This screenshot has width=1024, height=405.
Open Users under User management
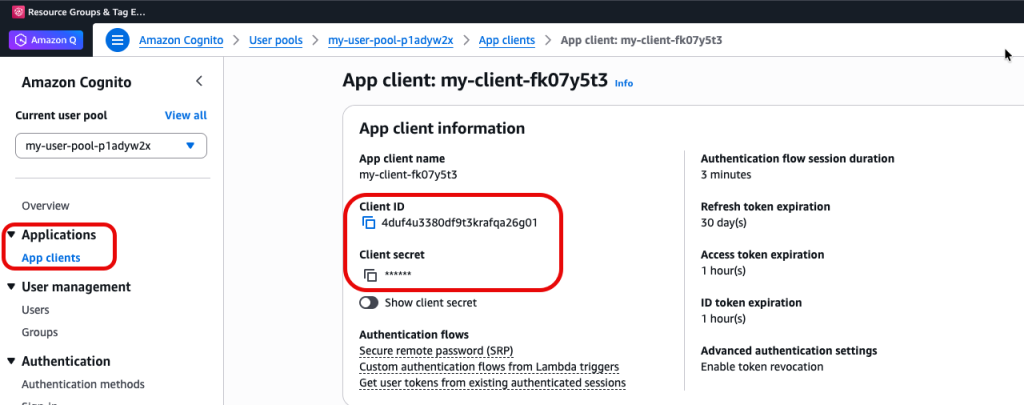click(x=36, y=310)
